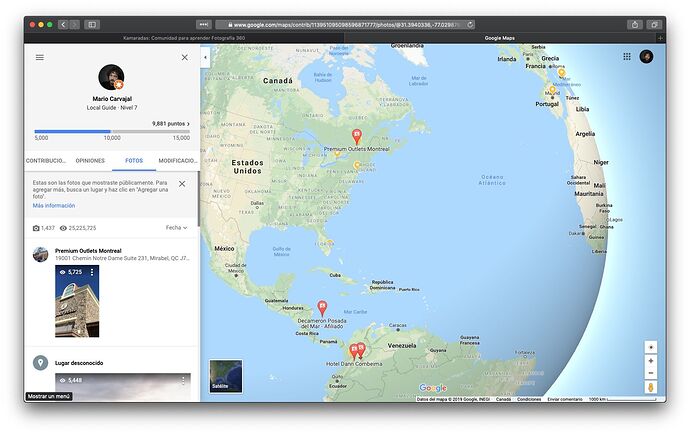Click the 25,225,725 views count
The image size is (690, 434).
pyautogui.click(x=78, y=228)
